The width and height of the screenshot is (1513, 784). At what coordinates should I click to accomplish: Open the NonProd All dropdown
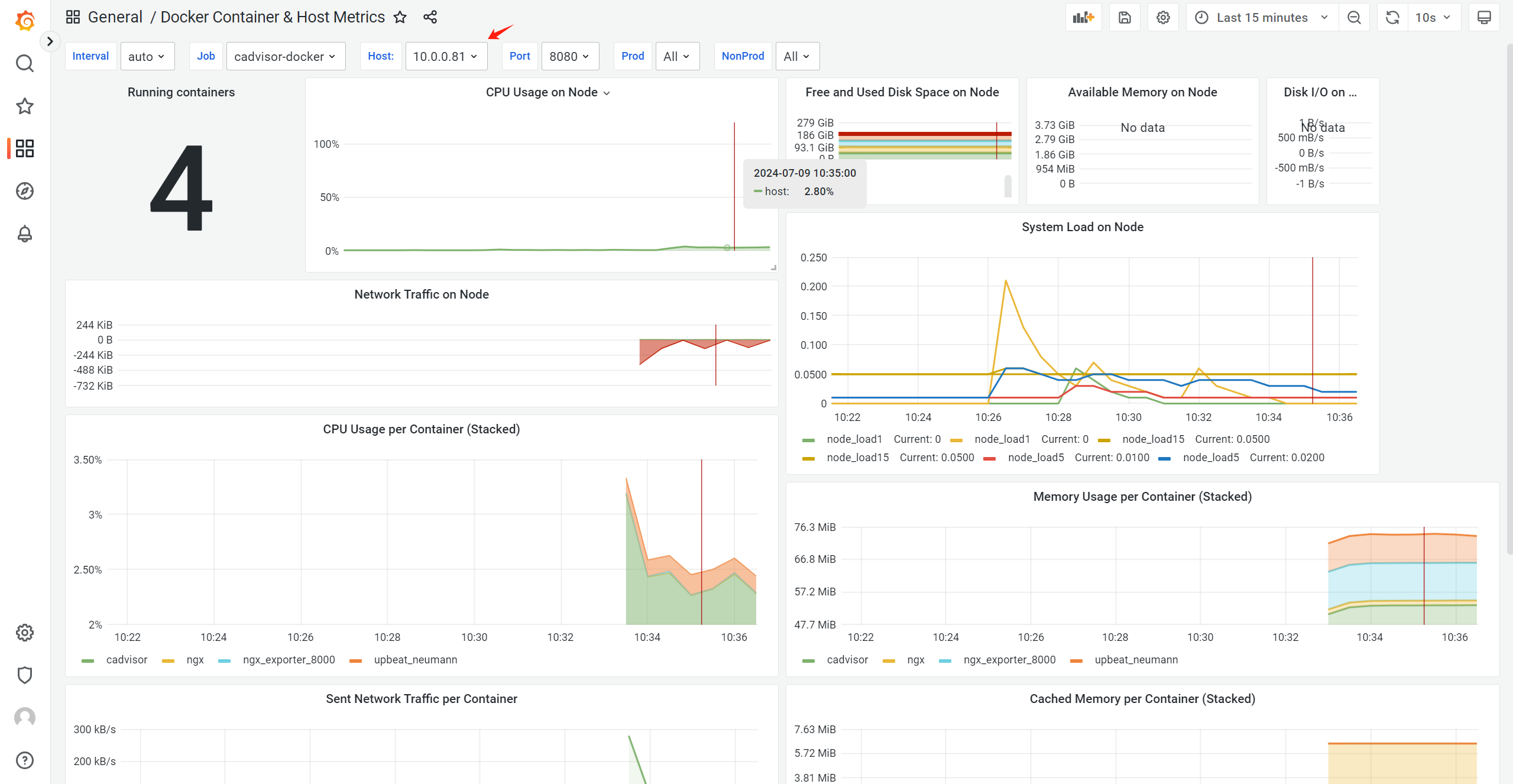point(797,56)
